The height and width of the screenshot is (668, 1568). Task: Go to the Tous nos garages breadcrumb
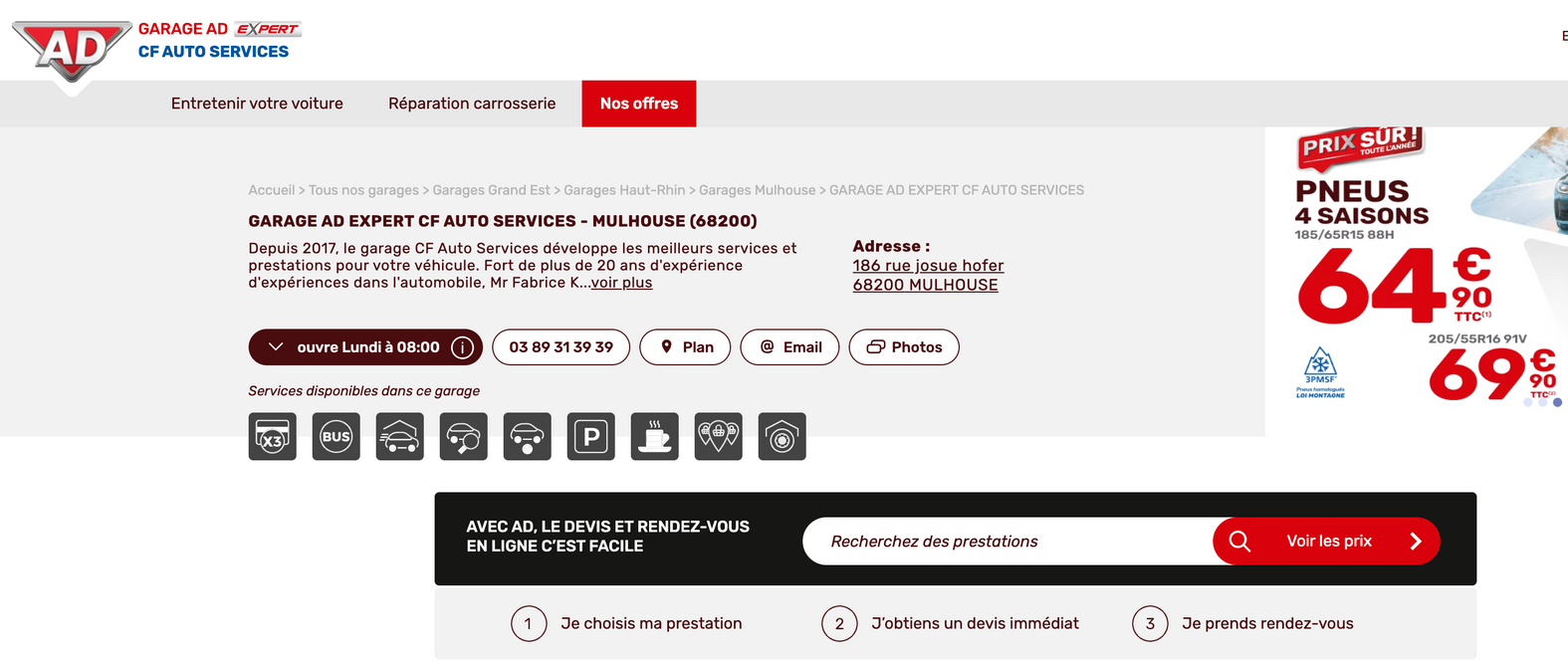point(363,190)
